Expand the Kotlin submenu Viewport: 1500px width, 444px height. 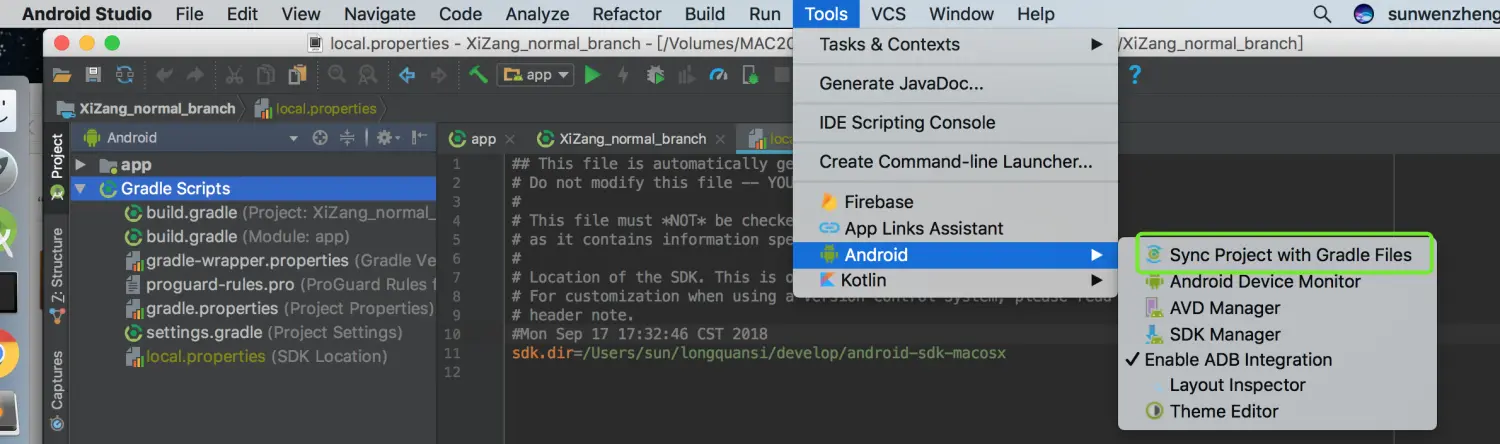[x=955, y=280]
